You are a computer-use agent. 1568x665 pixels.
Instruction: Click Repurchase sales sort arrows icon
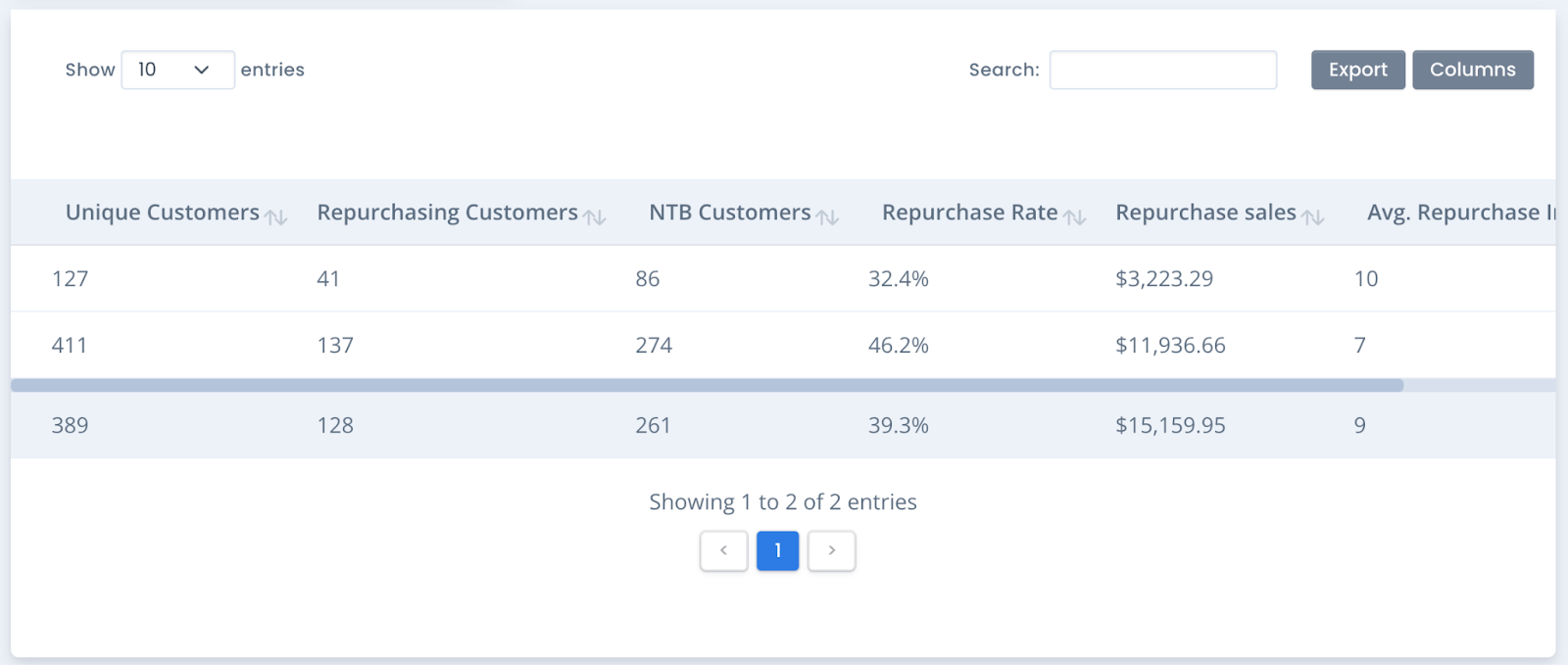point(1313,217)
